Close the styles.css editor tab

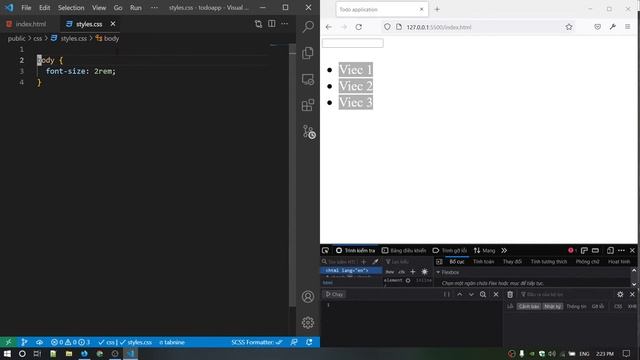113,24
